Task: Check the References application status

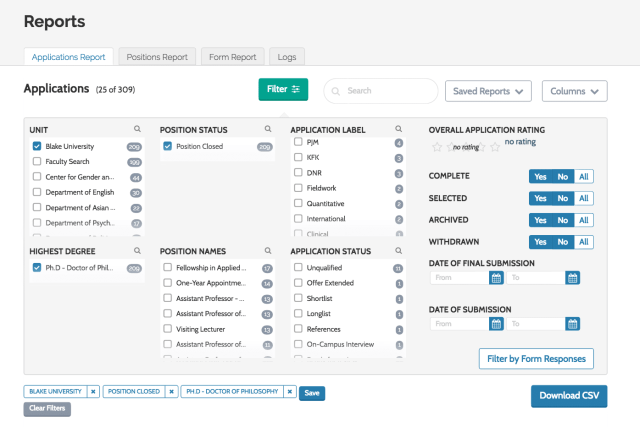Action: click(298, 329)
